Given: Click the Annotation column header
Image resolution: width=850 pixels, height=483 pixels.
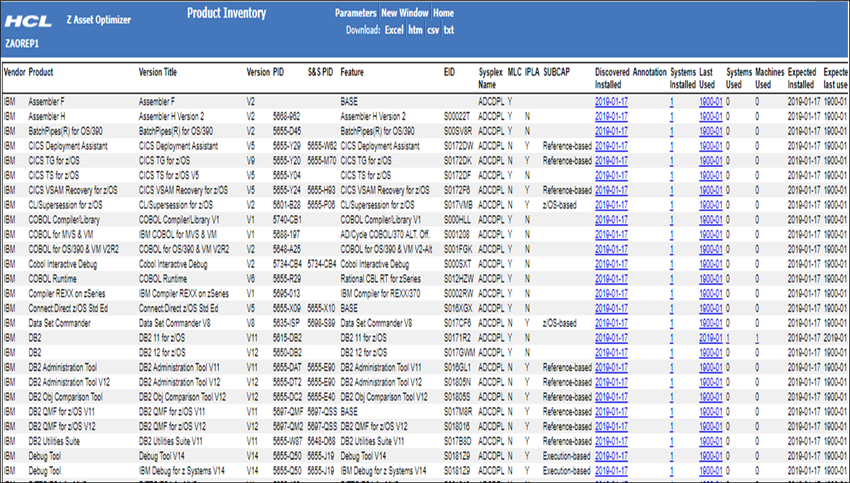Looking at the screenshot, I should tap(649, 72).
